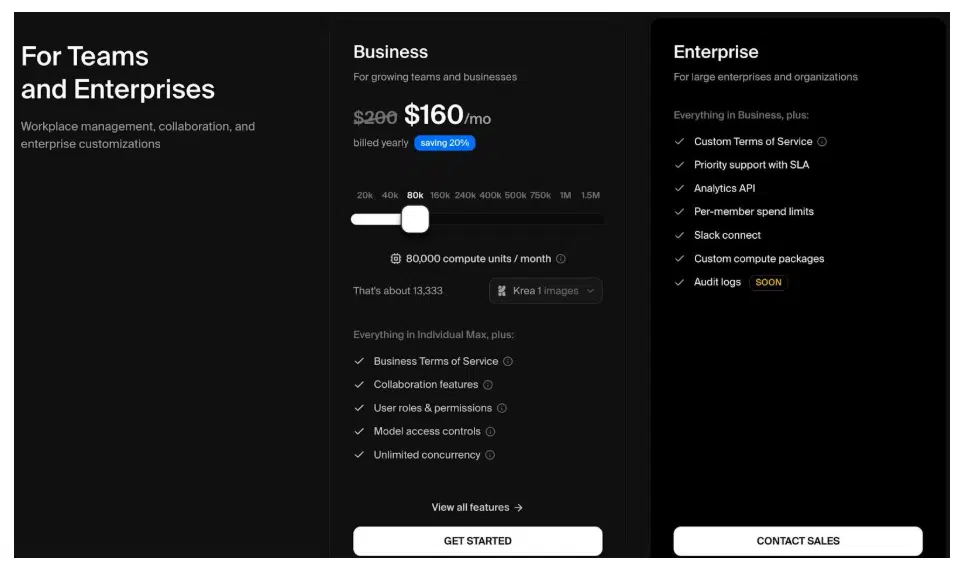This screenshot has height=571, width=979.
Task: Open View all features link
Action: (477, 508)
